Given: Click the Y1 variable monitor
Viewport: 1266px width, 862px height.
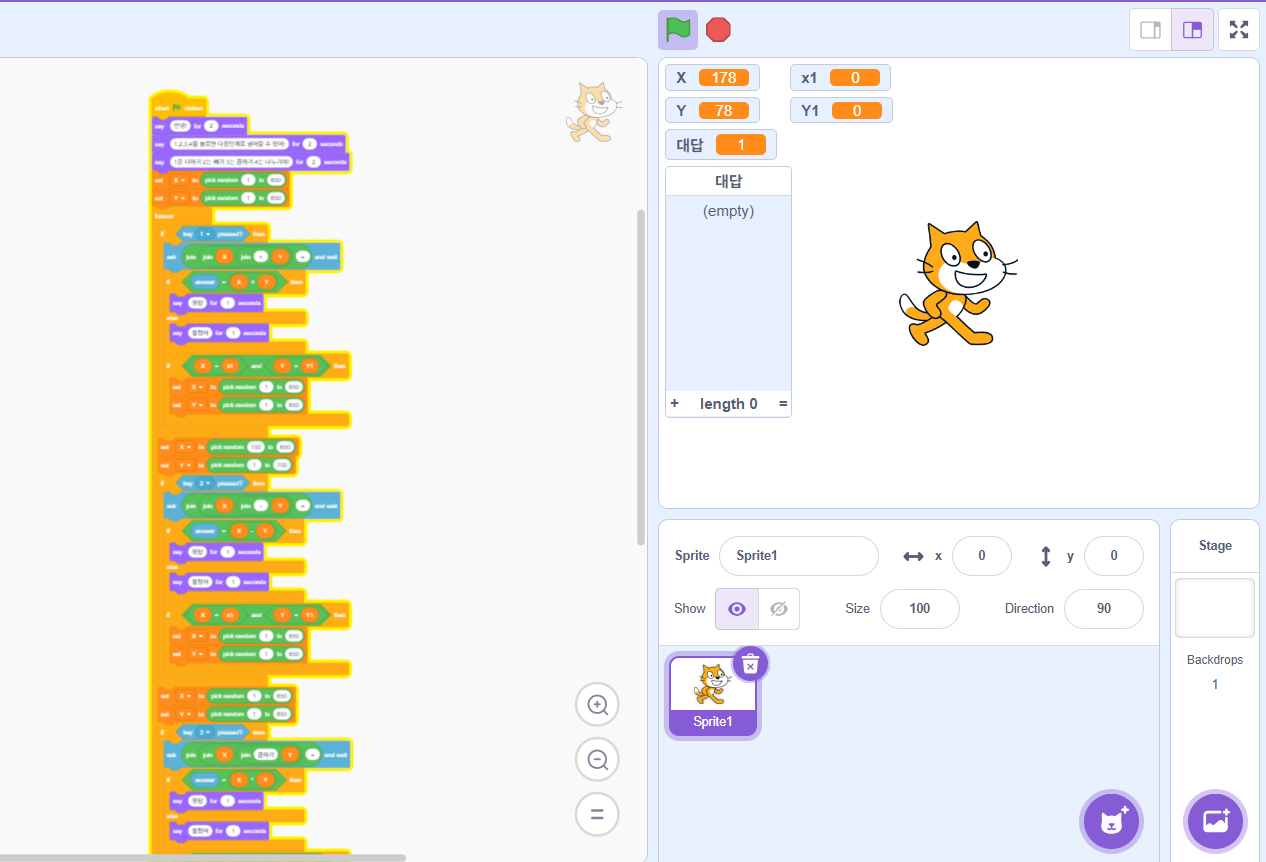Looking at the screenshot, I should [x=841, y=110].
